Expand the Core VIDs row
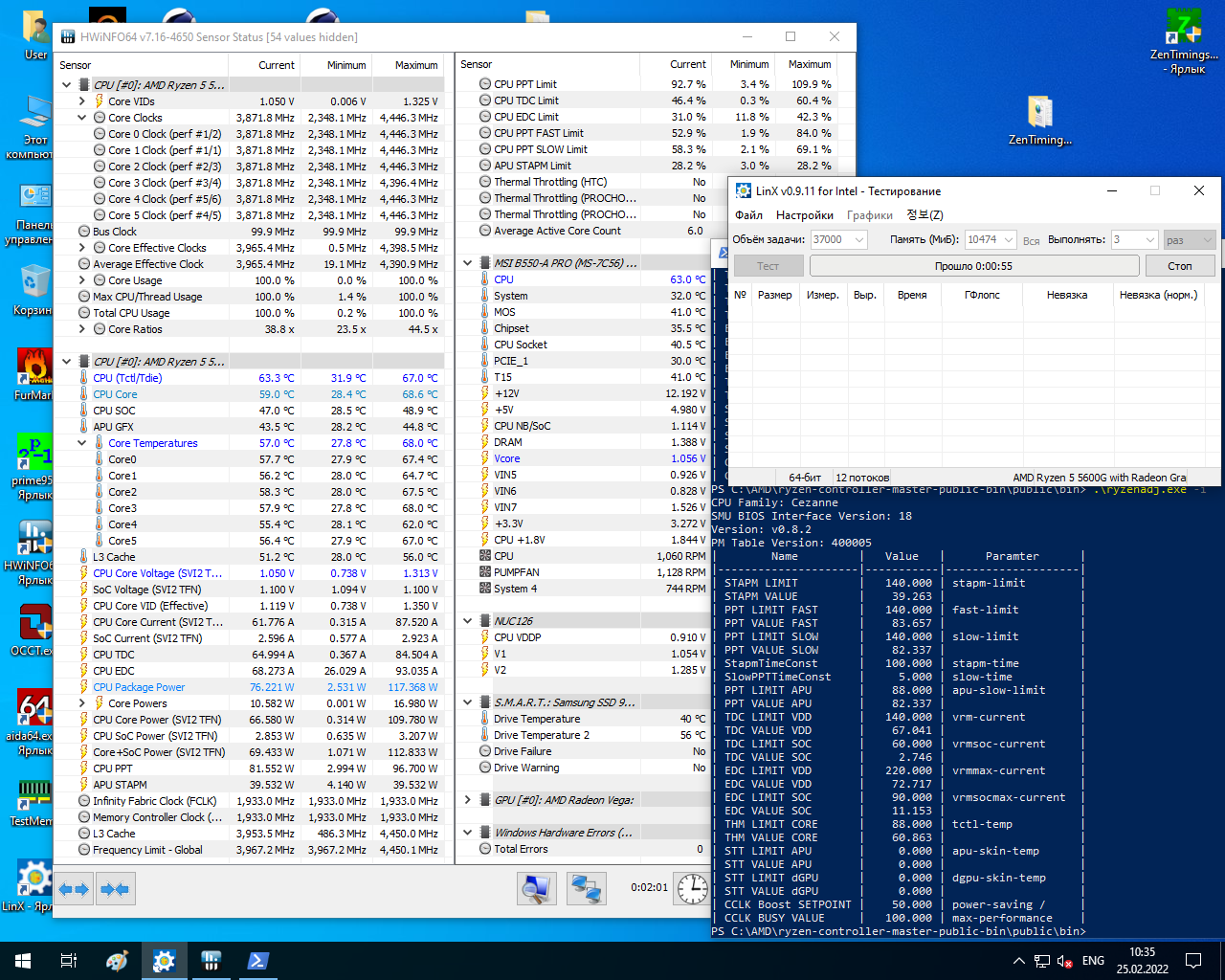 82,101
